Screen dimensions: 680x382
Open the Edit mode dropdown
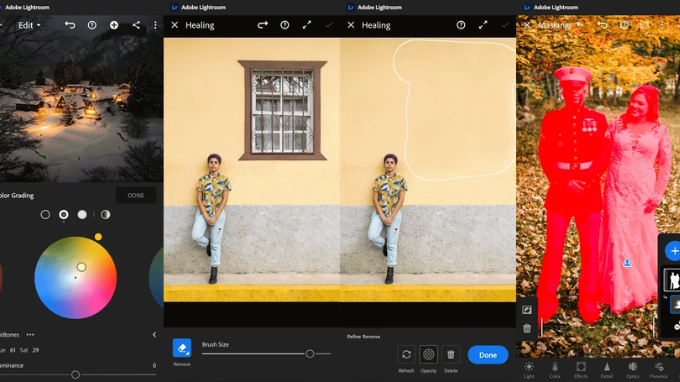click(x=29, y=25)
